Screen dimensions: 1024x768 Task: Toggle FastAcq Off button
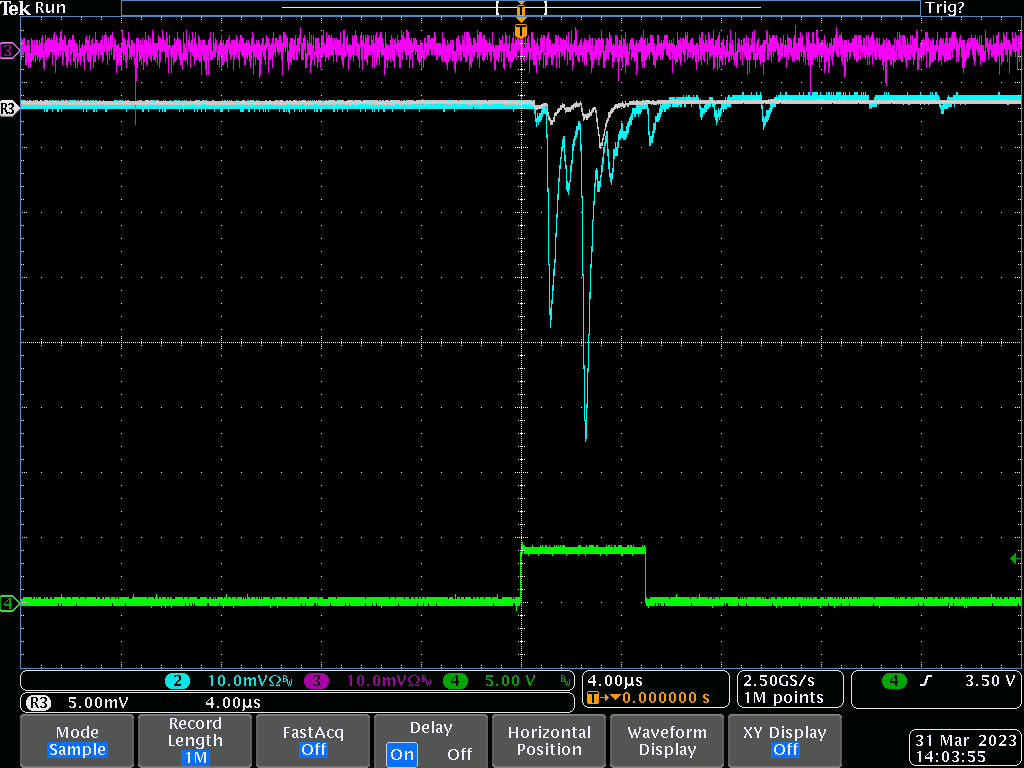(x=313, y=741)
